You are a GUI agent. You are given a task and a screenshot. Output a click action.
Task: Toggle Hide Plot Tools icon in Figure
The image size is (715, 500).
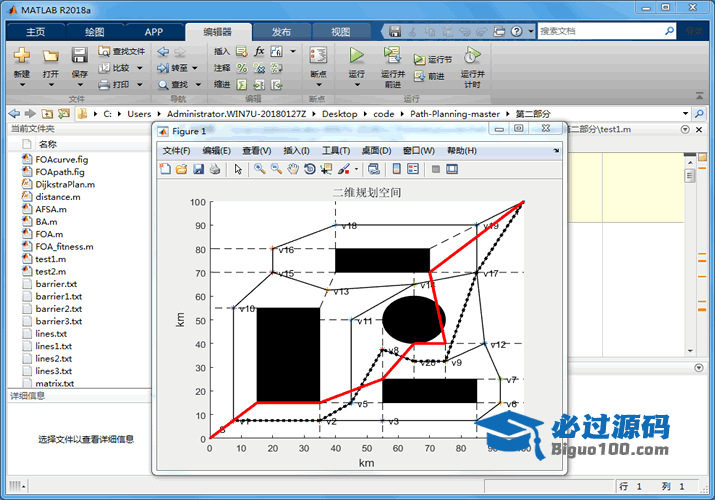point(436,169)
